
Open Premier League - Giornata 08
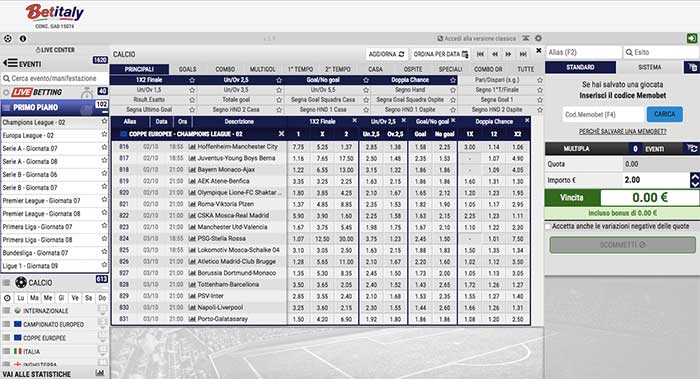point(42,214)
